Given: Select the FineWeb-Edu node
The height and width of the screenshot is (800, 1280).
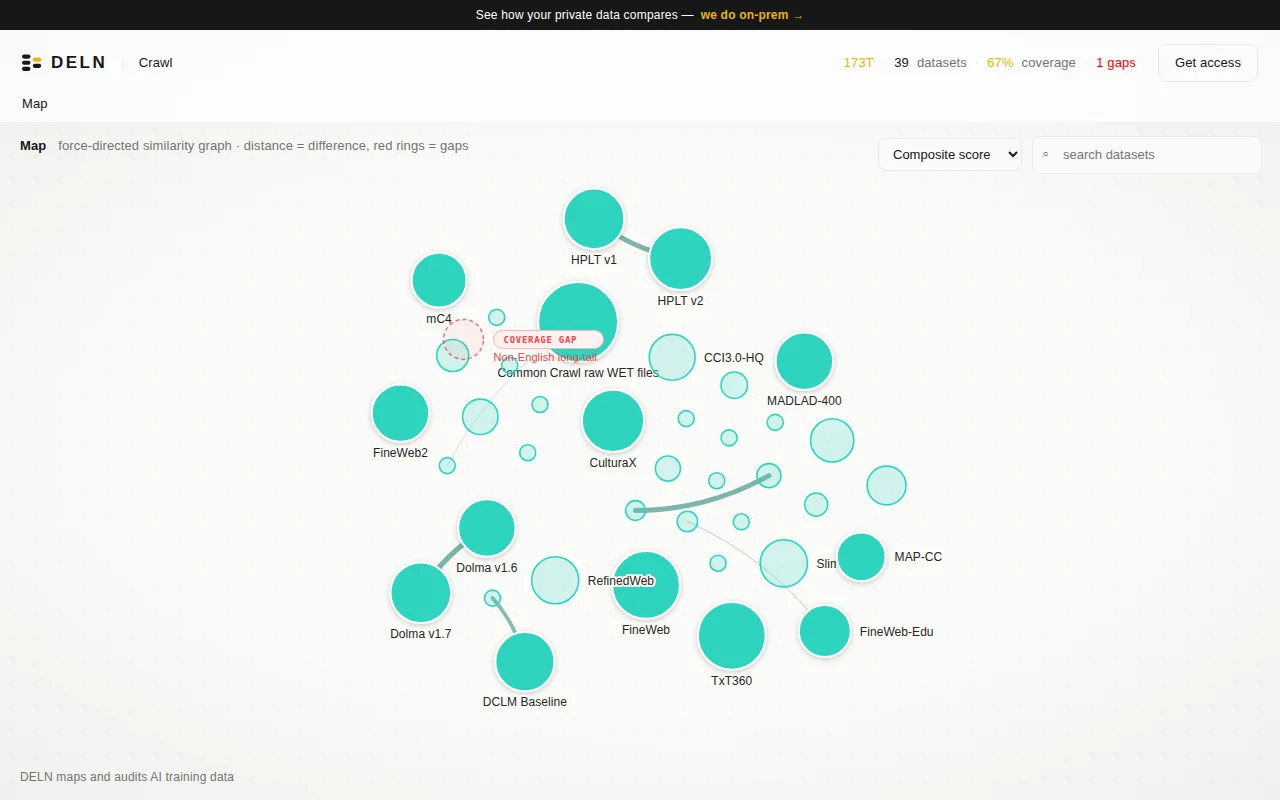Looking at the screenshot, I should click(x=825, y=631).
